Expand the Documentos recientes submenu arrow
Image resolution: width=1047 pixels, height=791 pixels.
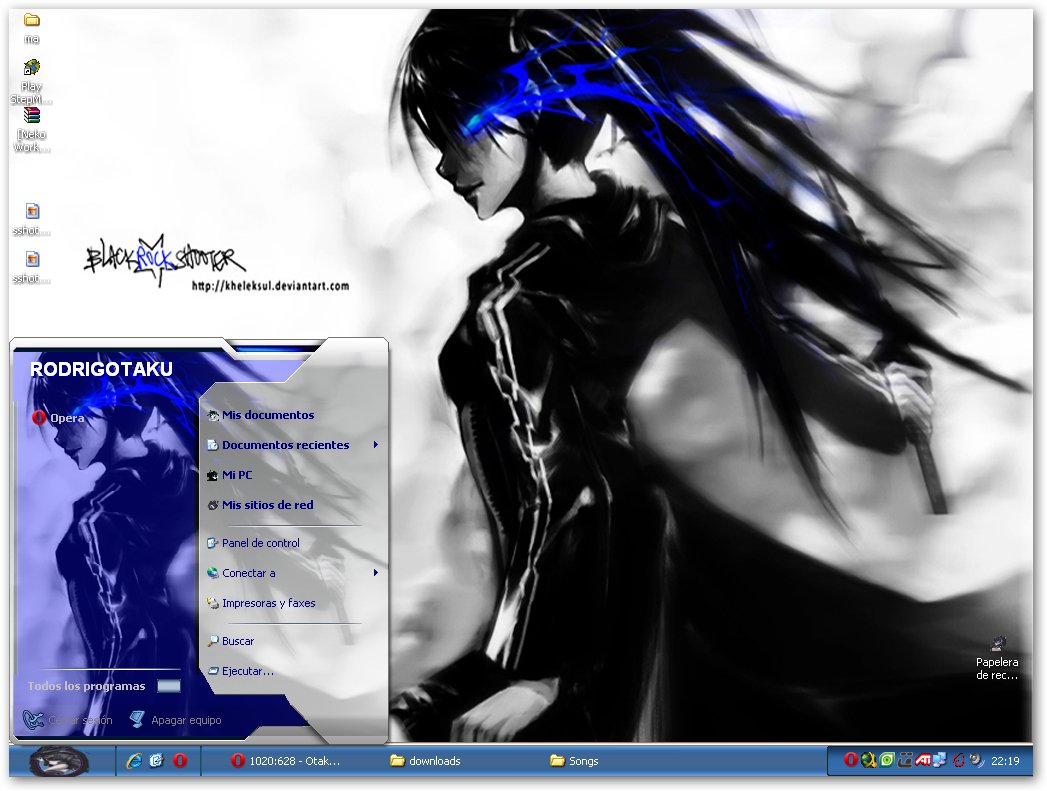(x=376, y=445)
